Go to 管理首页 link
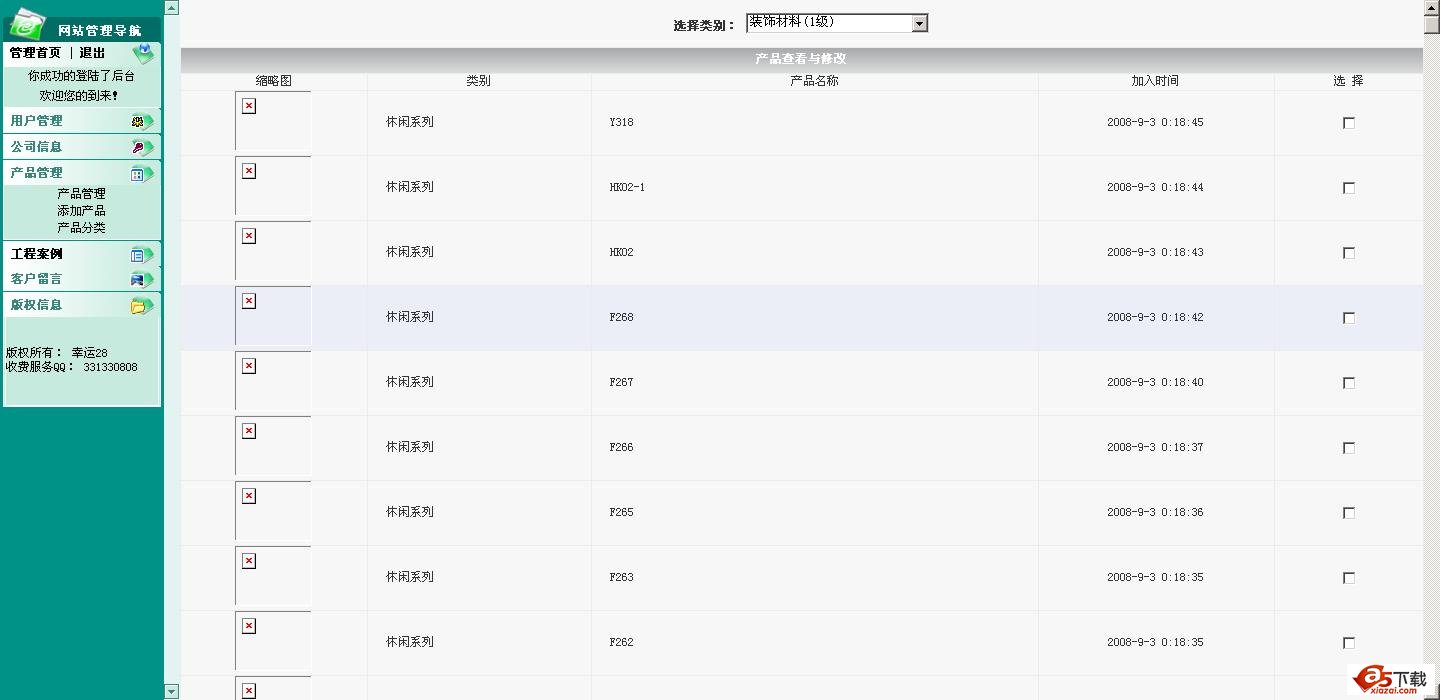Viewport: 1440px width, 700px height. tap(35, 53)
